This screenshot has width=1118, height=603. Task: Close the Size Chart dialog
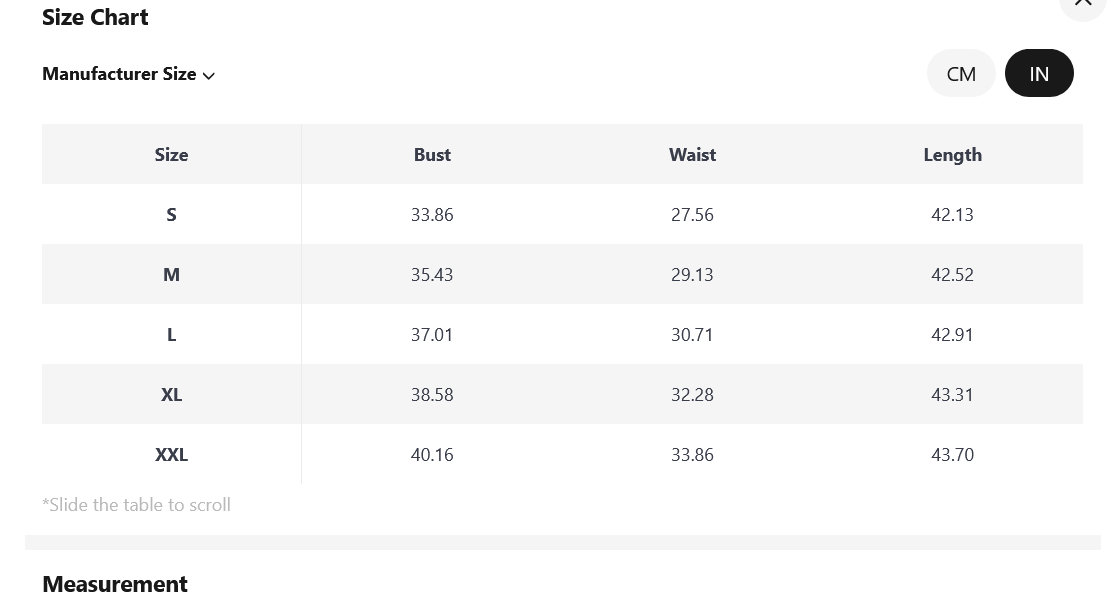coord(1082,3)
